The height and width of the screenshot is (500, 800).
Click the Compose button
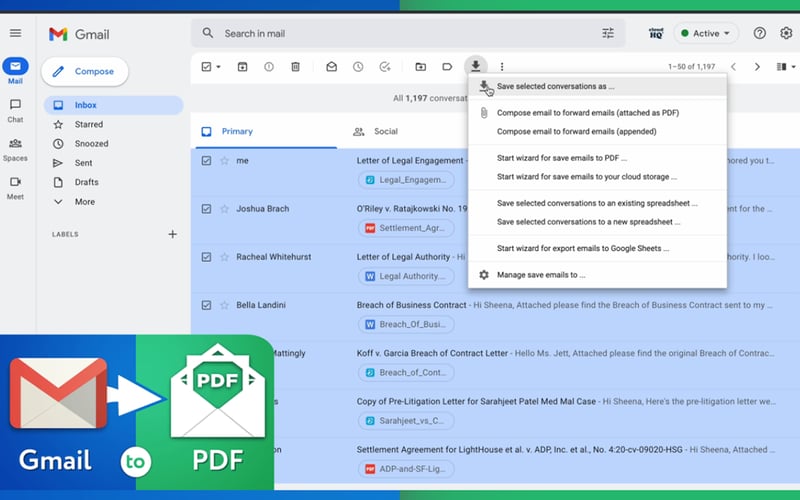(x=85, y=71)
